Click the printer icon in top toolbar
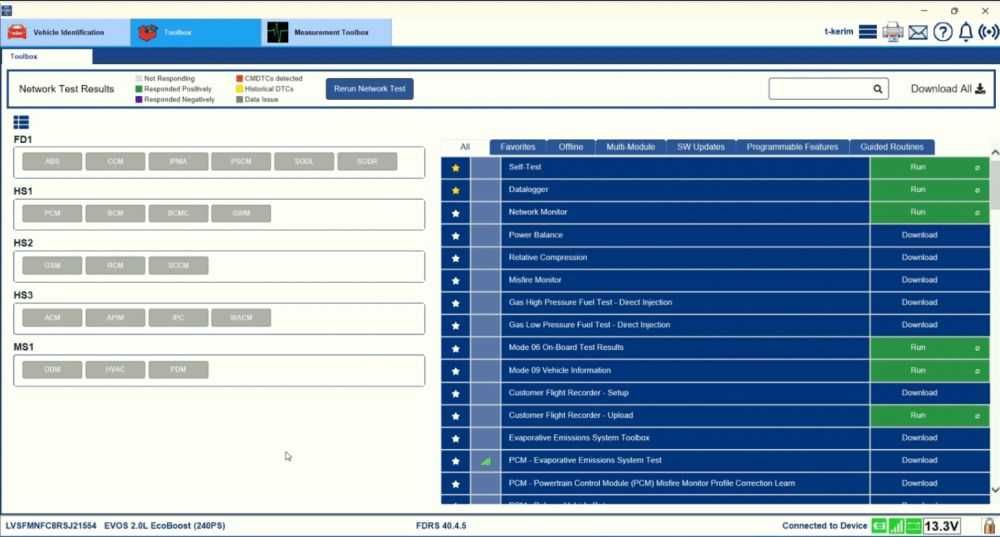The width and height of the screenshot is (1000, 537). pyautogui.click(x=893, y=32)
